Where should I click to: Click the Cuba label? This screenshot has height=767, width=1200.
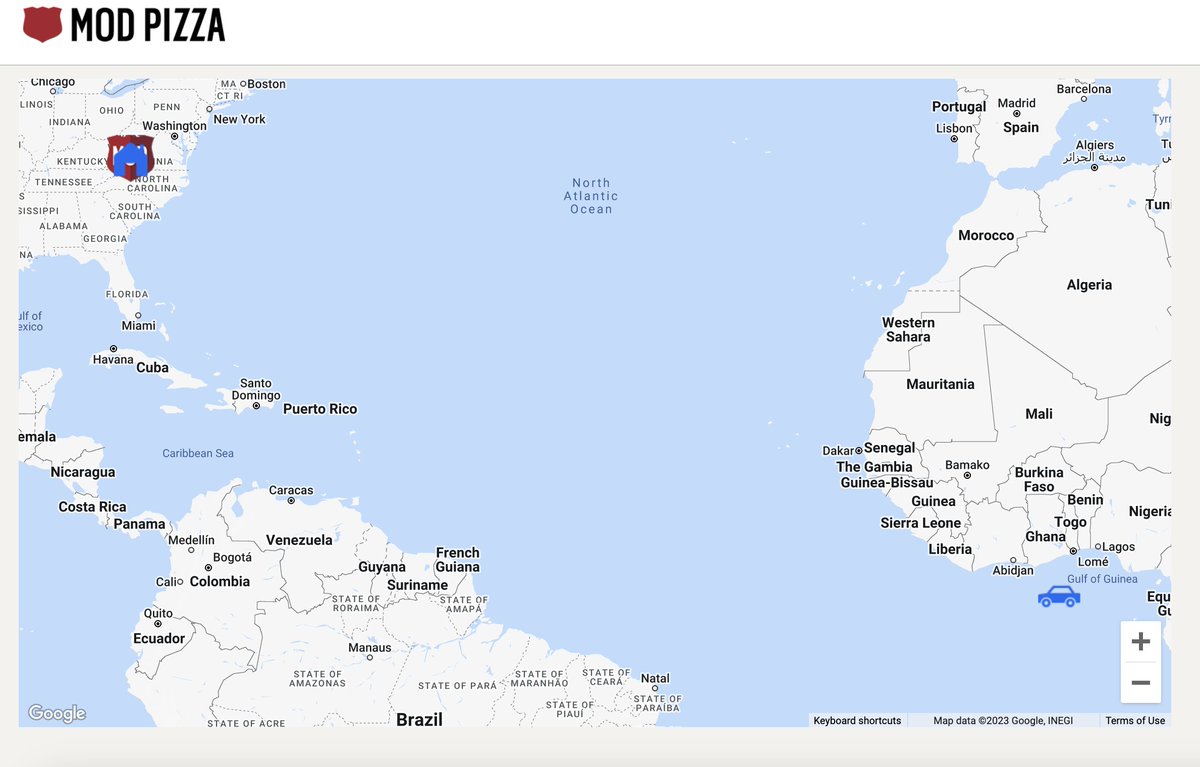click(152, 367)
